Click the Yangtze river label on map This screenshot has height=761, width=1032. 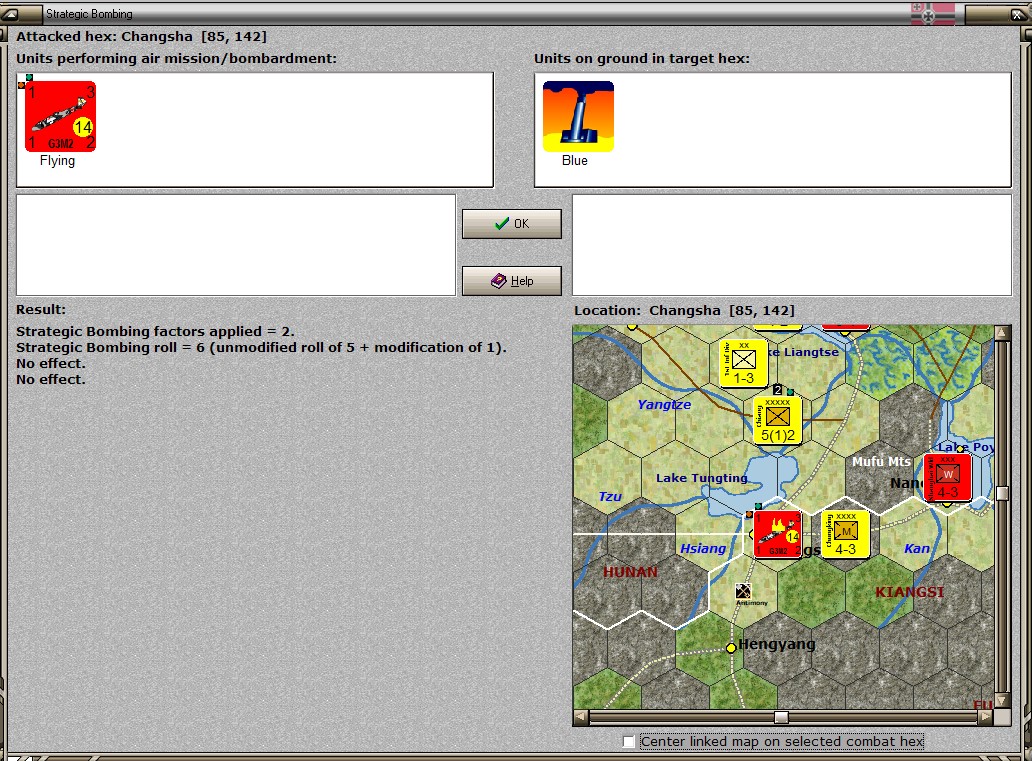(664, 404)
